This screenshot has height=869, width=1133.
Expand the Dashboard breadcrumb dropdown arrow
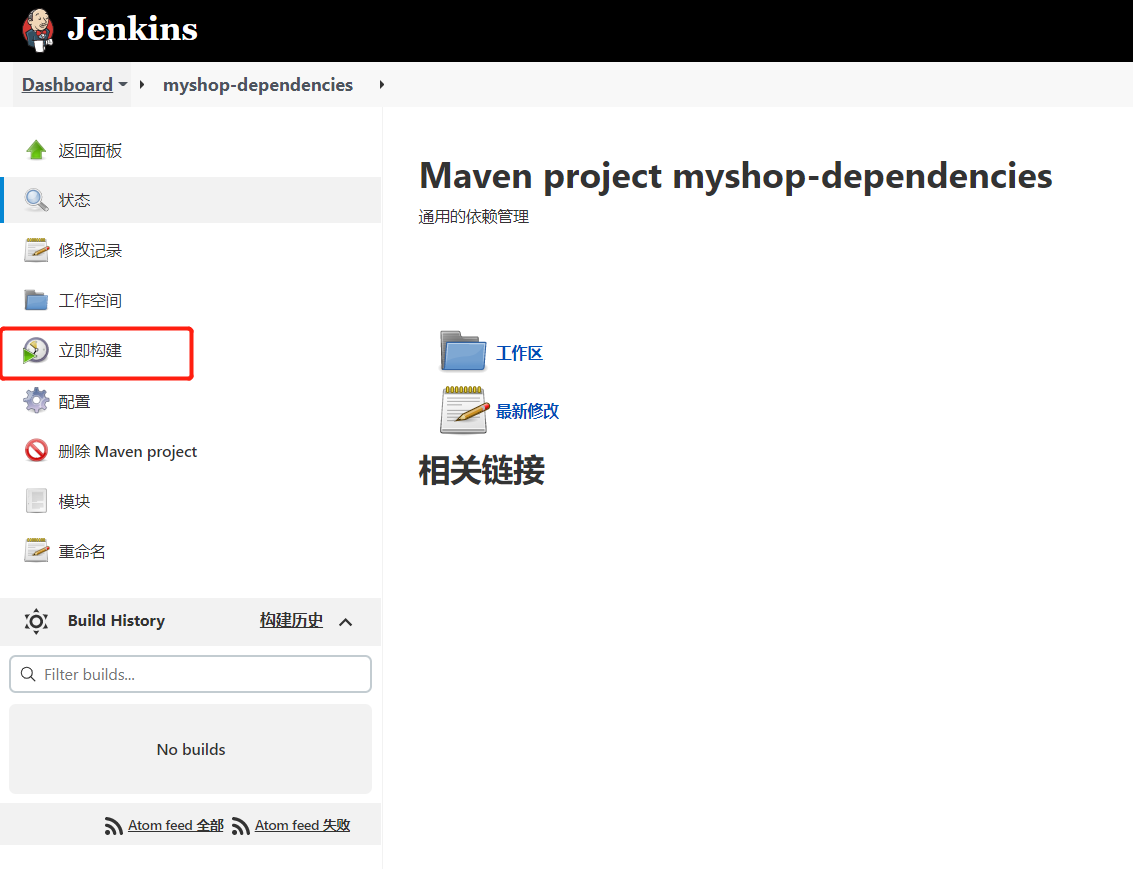pos(123,85)
